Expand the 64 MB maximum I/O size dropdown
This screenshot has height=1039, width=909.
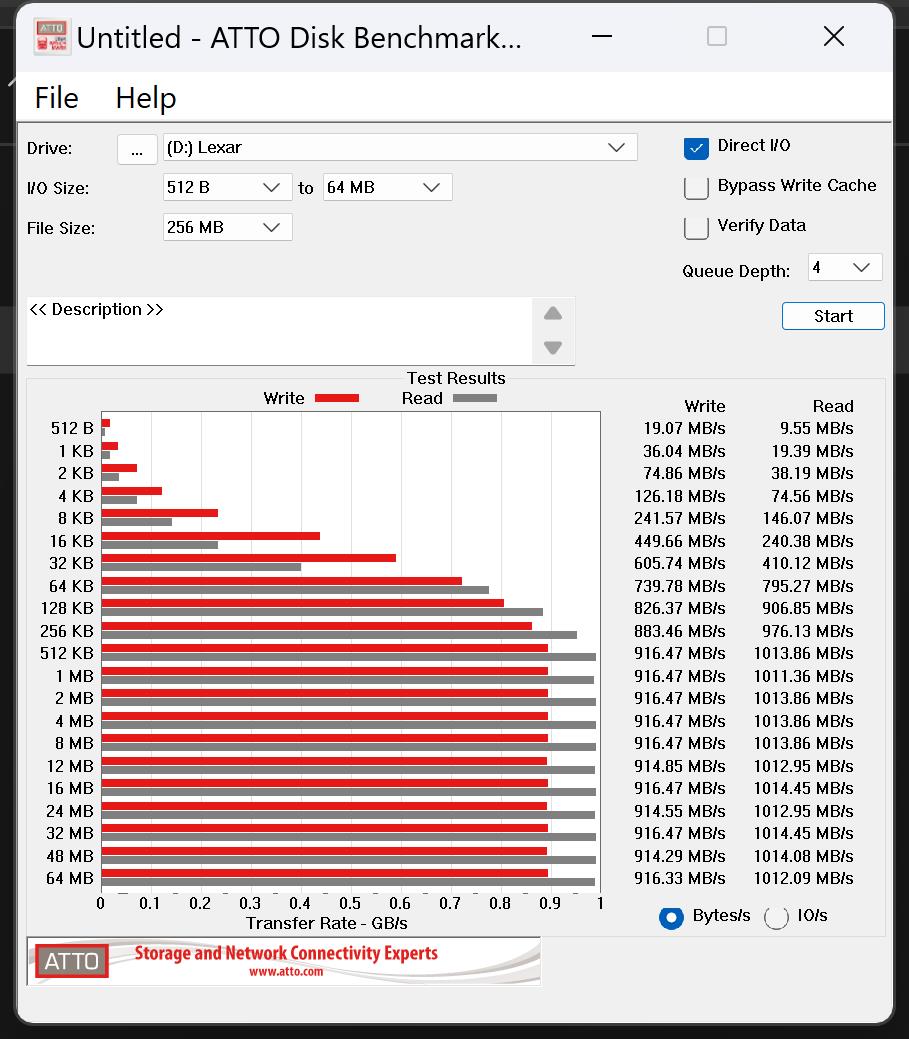point(388,188)
